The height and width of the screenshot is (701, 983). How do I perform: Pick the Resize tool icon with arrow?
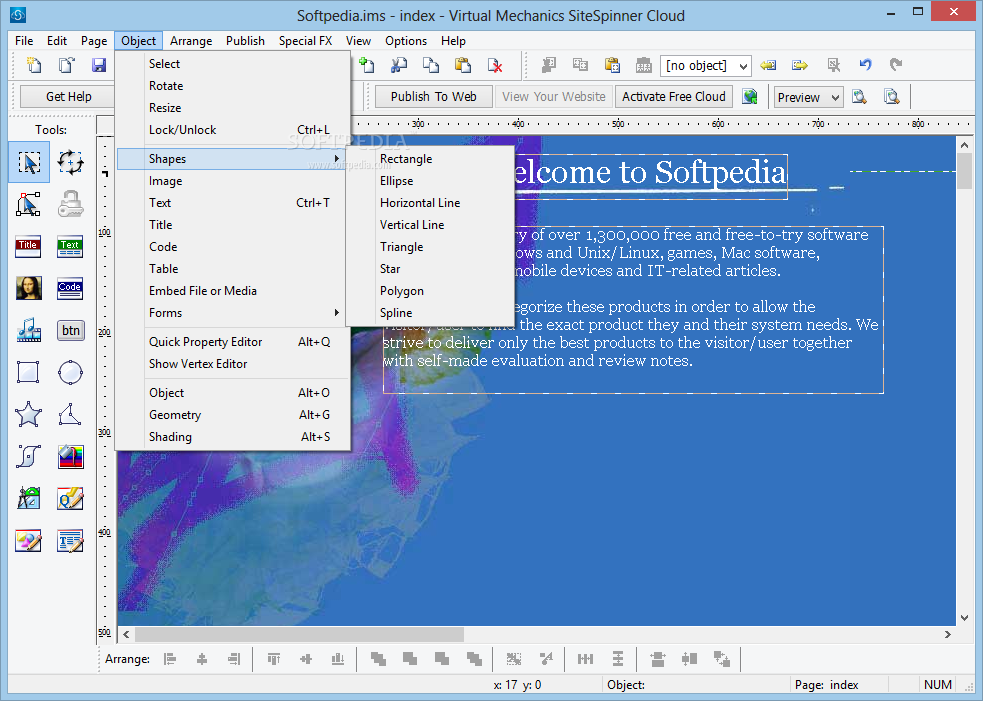[x=29, y=204]
